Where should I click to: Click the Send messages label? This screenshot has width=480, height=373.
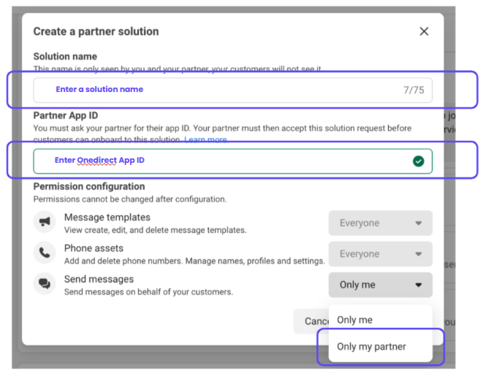coord(99,279)
